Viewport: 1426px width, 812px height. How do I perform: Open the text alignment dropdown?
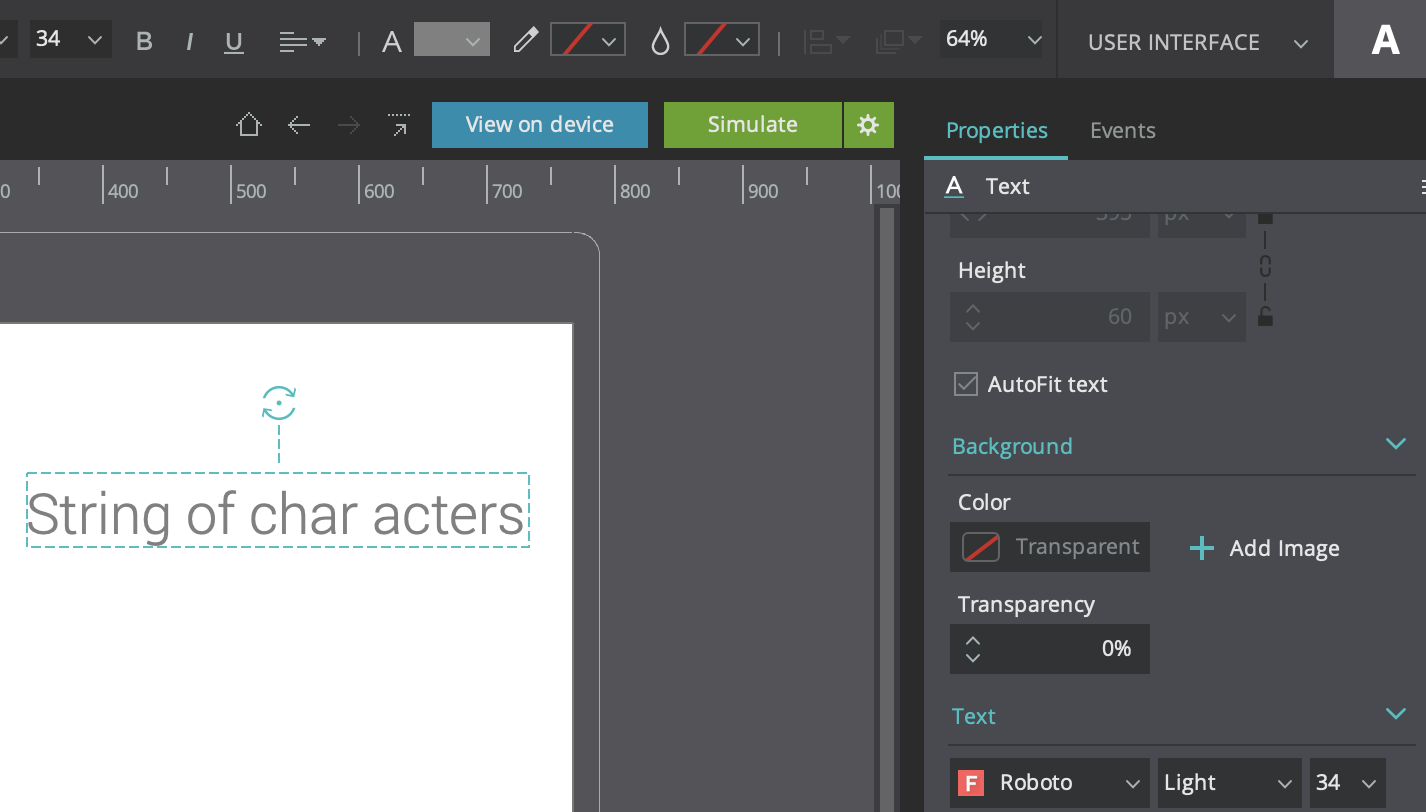303,41
